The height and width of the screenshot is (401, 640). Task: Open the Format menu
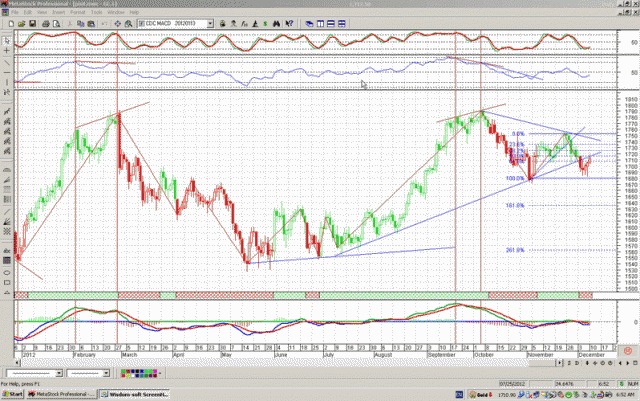click(78, 12)
